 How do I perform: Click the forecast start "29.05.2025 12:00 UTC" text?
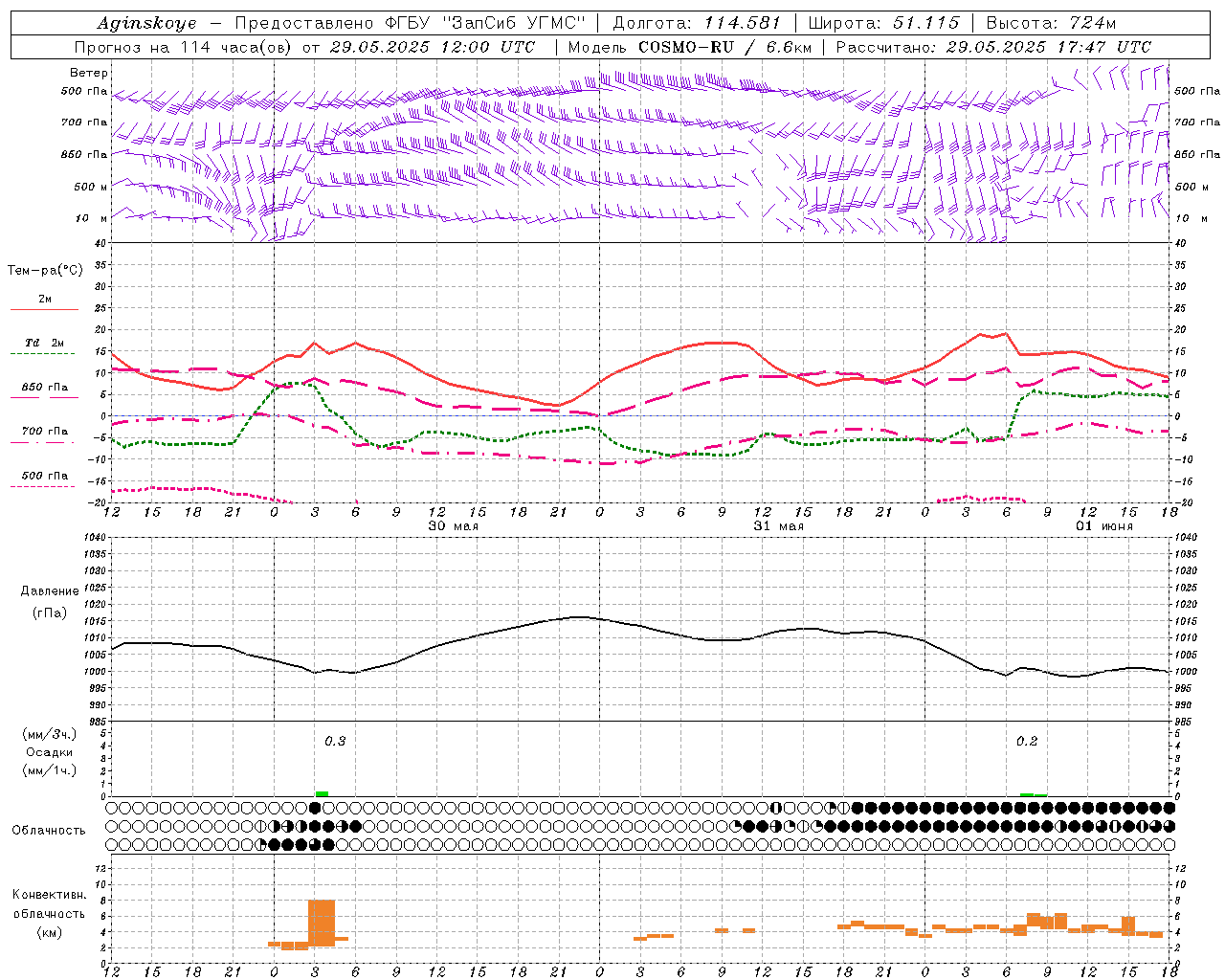click(432, 47)
